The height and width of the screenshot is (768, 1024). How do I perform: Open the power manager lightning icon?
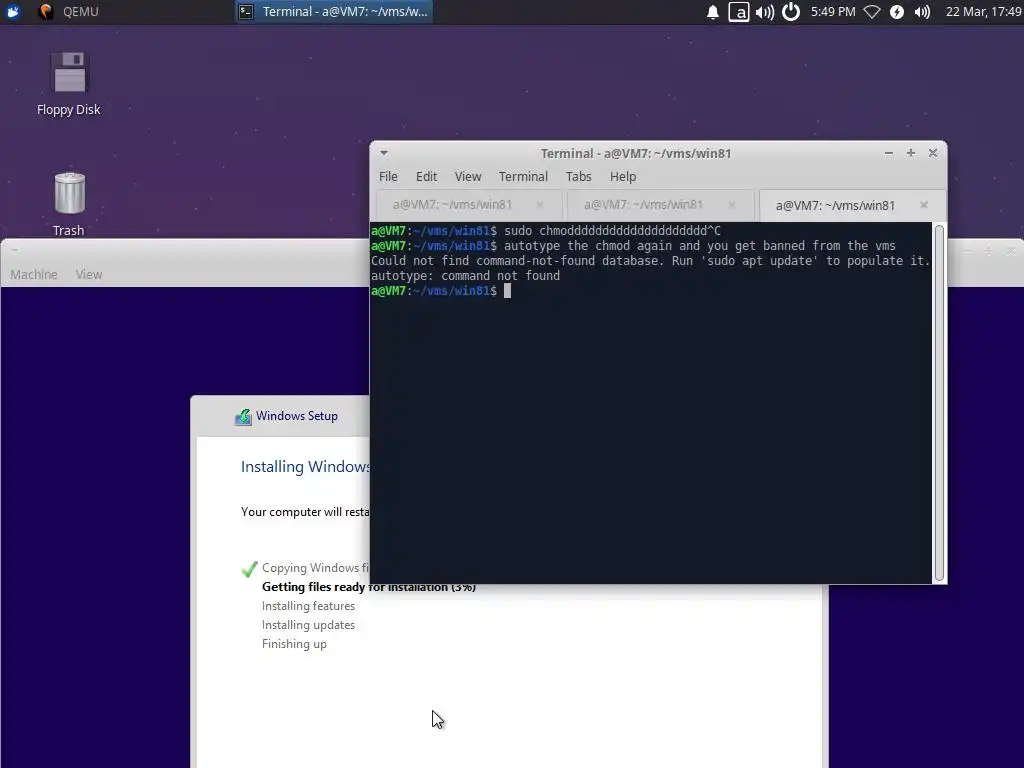tap(897, 12)
